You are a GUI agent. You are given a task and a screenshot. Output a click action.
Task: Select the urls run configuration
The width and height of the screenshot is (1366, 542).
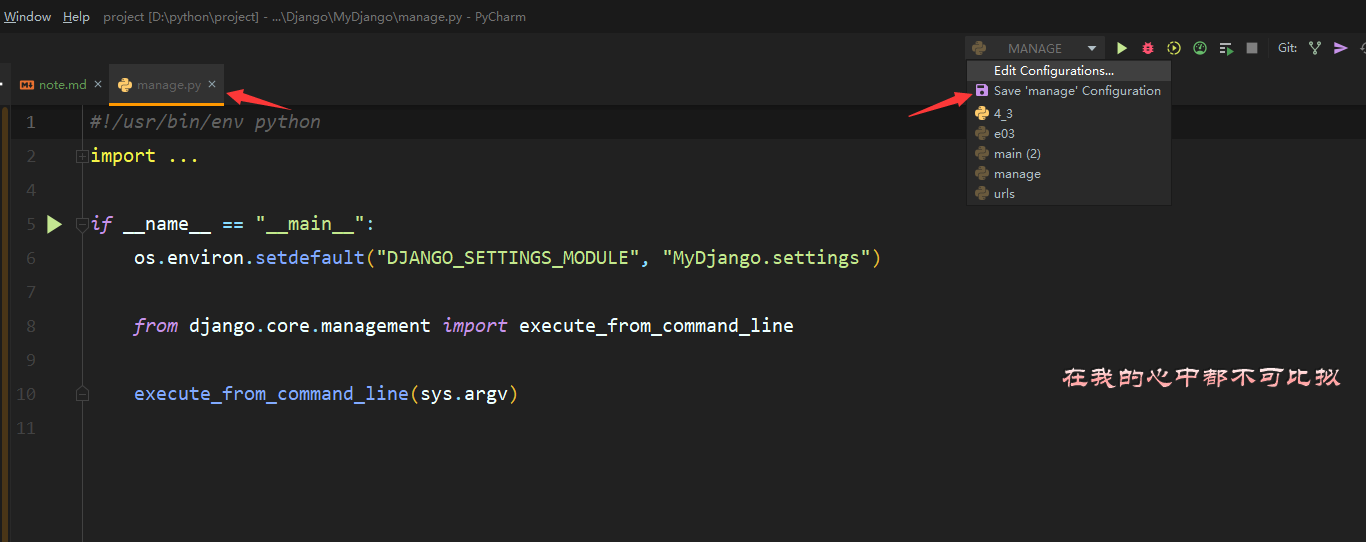(x=1068, y=193)
